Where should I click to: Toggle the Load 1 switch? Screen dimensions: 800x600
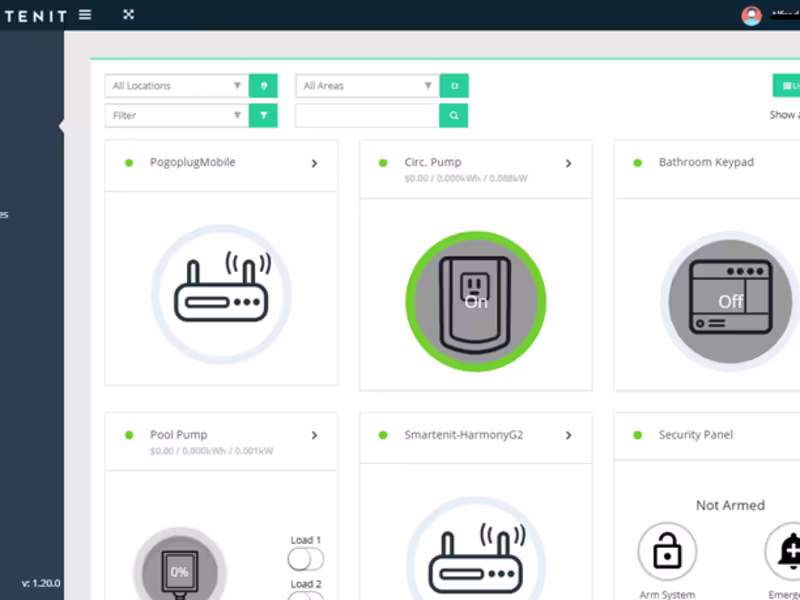click(x=305, y=559)
